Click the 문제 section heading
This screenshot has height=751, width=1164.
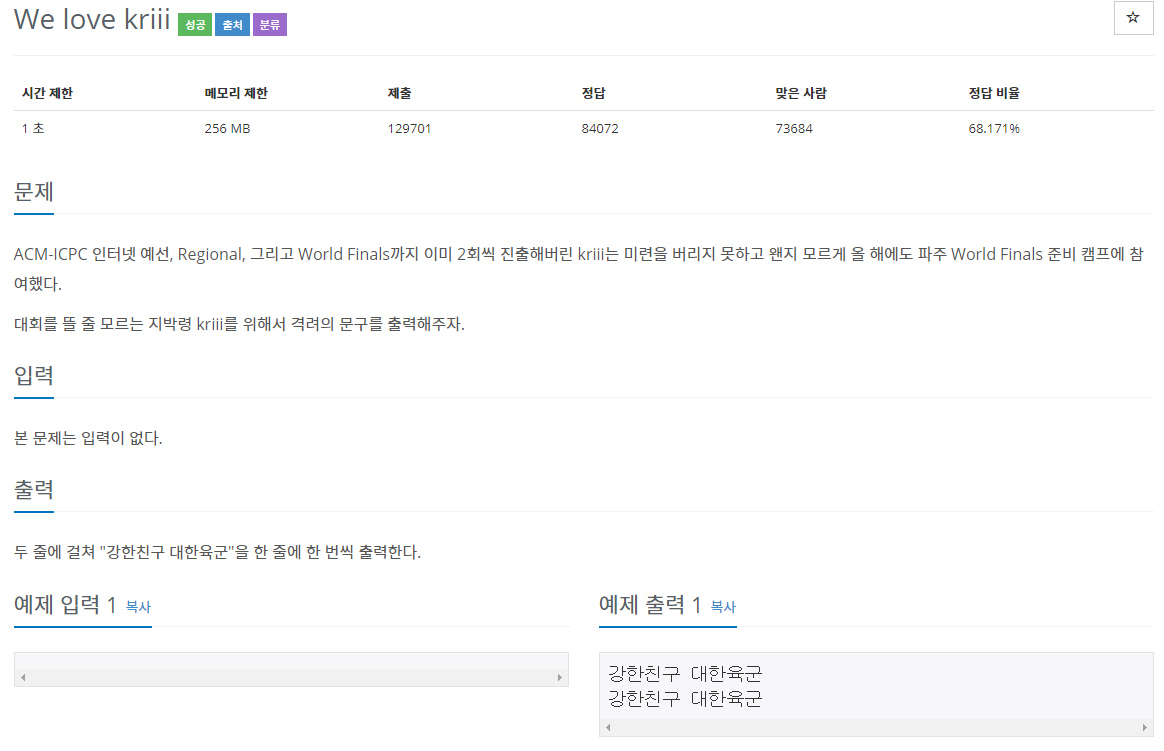[33, 192]
